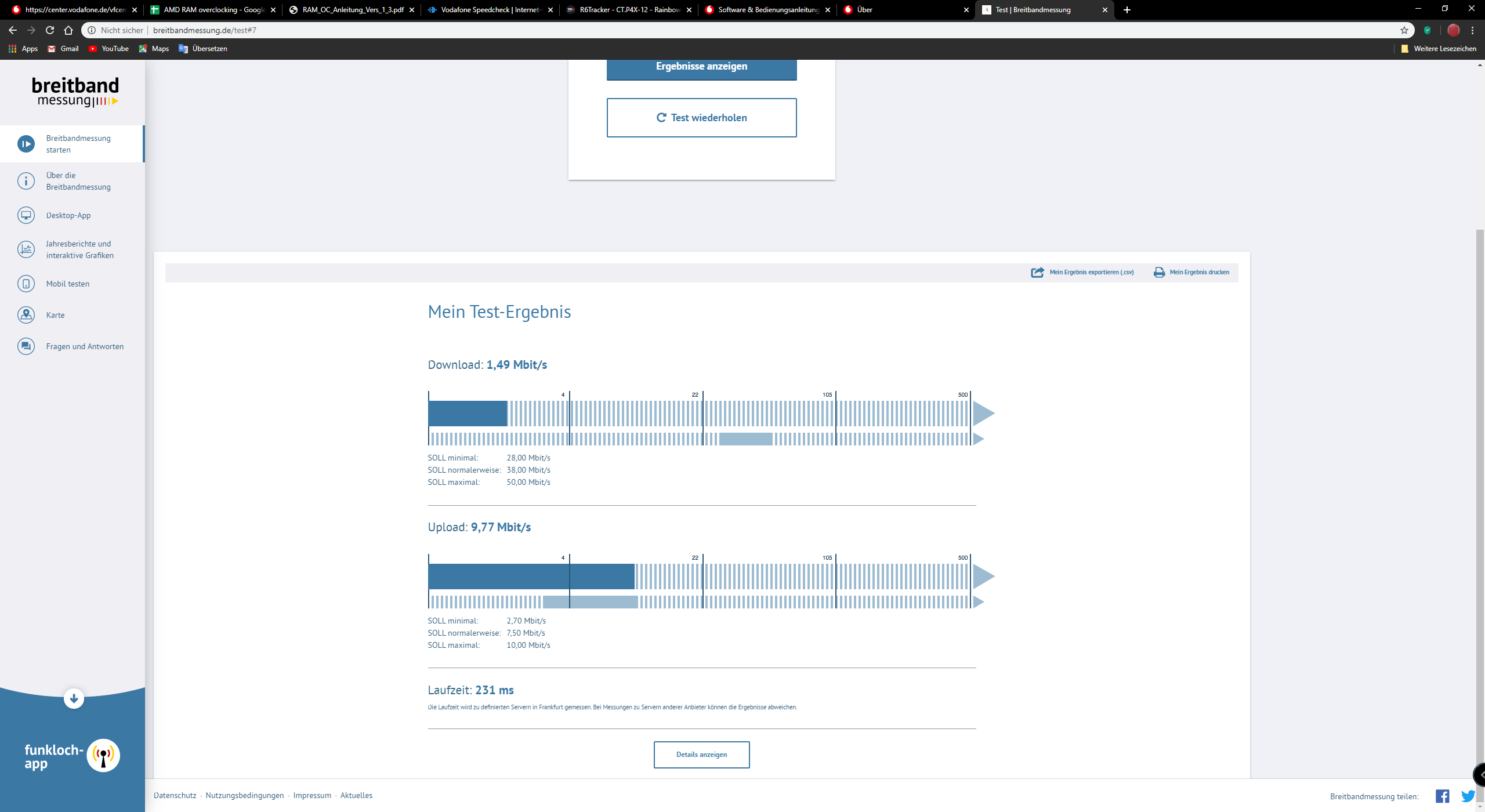This screenshot has height=812, width=1485.
Task: Click Ergebnisse anzeigen button
Action: (701, 67)
